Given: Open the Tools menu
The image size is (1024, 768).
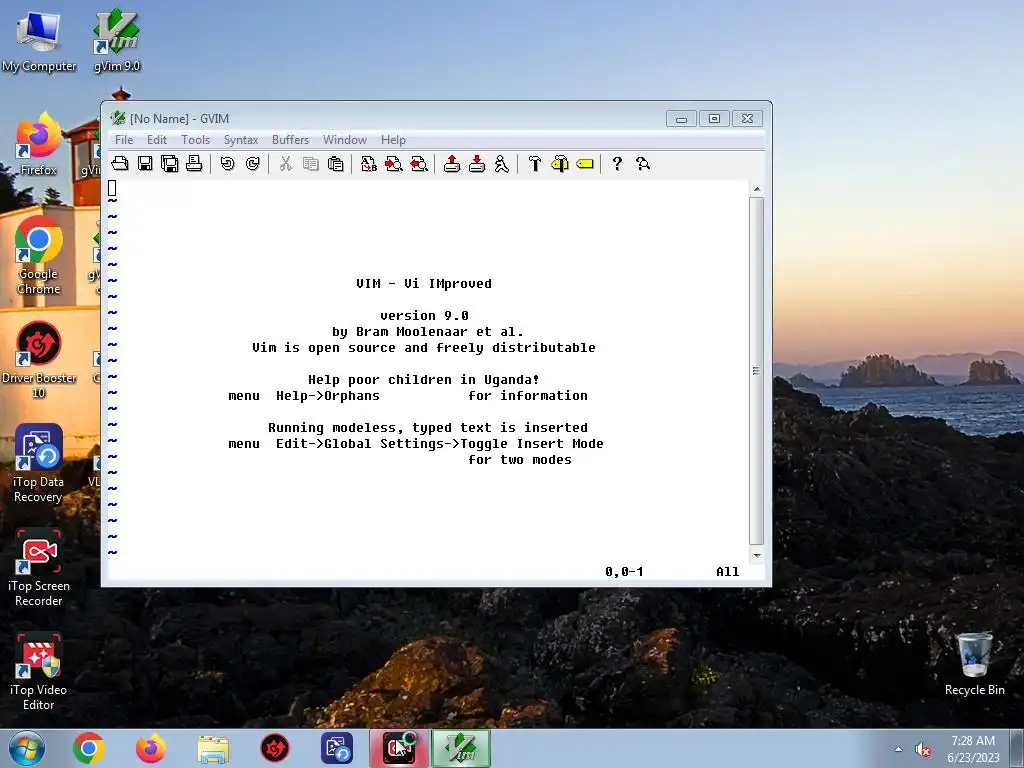Looking at the screenshot, I should point(195,140).
